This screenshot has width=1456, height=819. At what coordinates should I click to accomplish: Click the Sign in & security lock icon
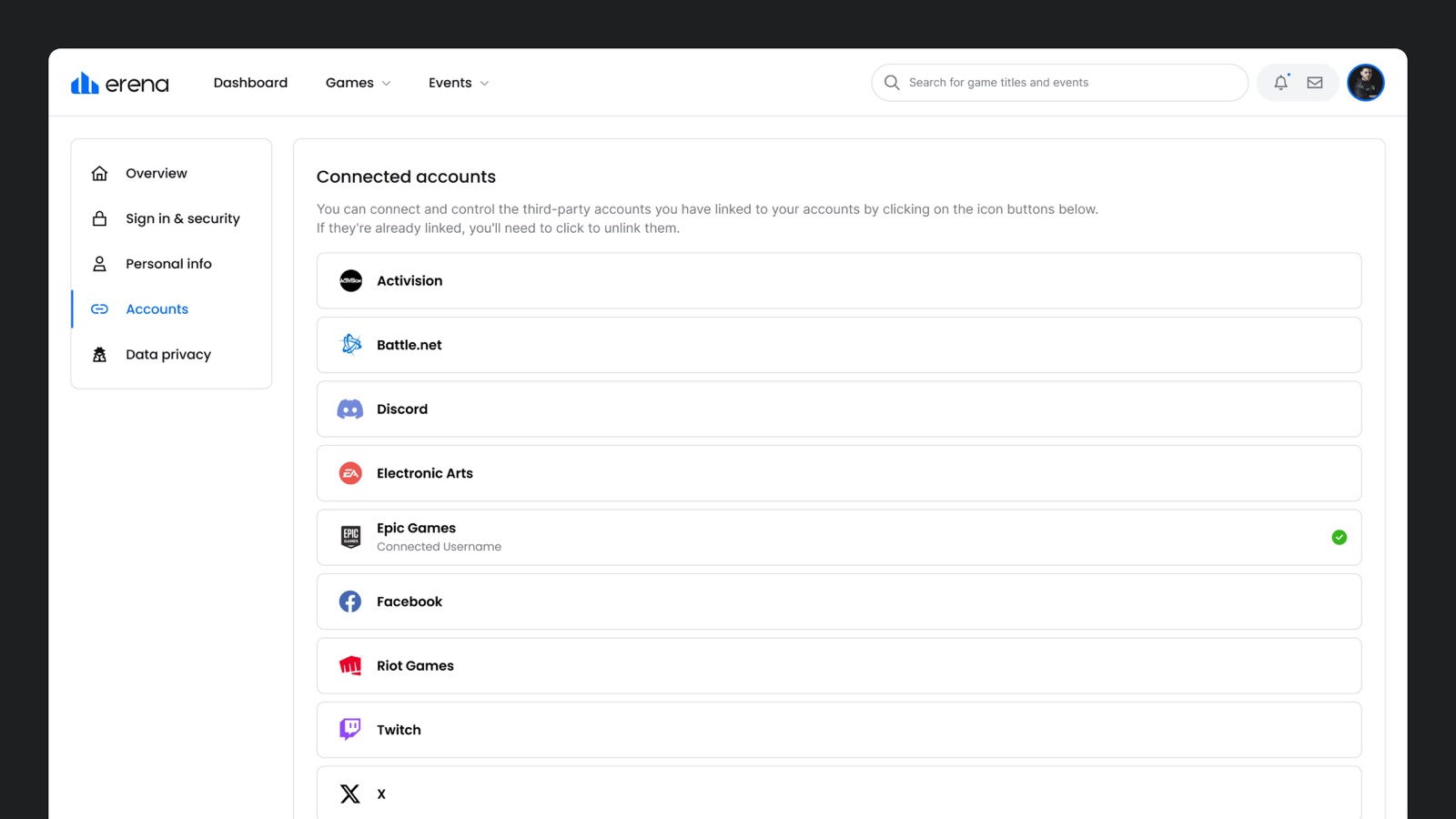[x=100, y=218]
